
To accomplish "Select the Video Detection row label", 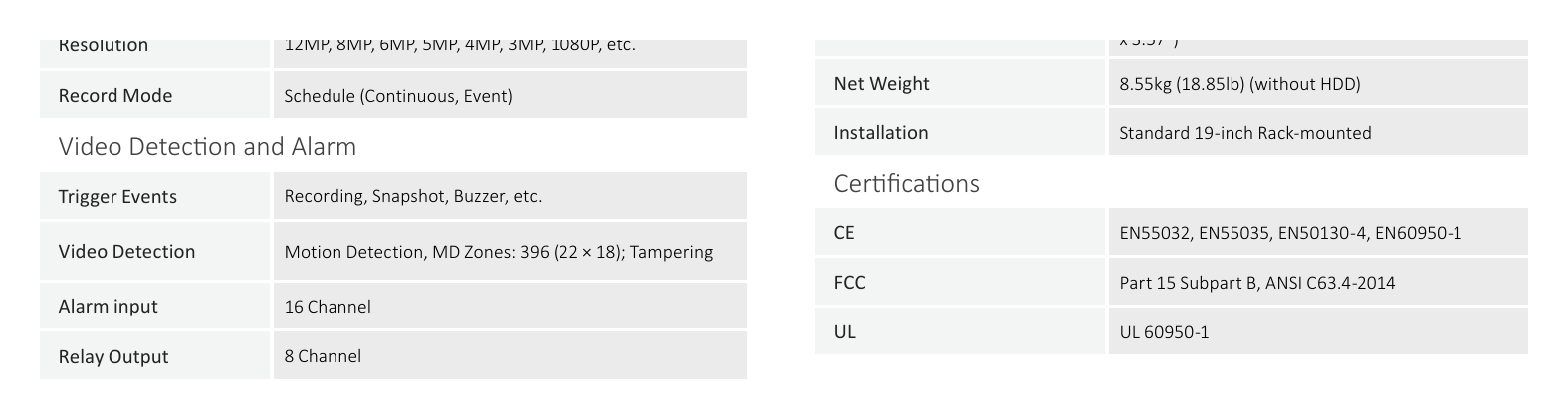I will (x=126, y=251).
